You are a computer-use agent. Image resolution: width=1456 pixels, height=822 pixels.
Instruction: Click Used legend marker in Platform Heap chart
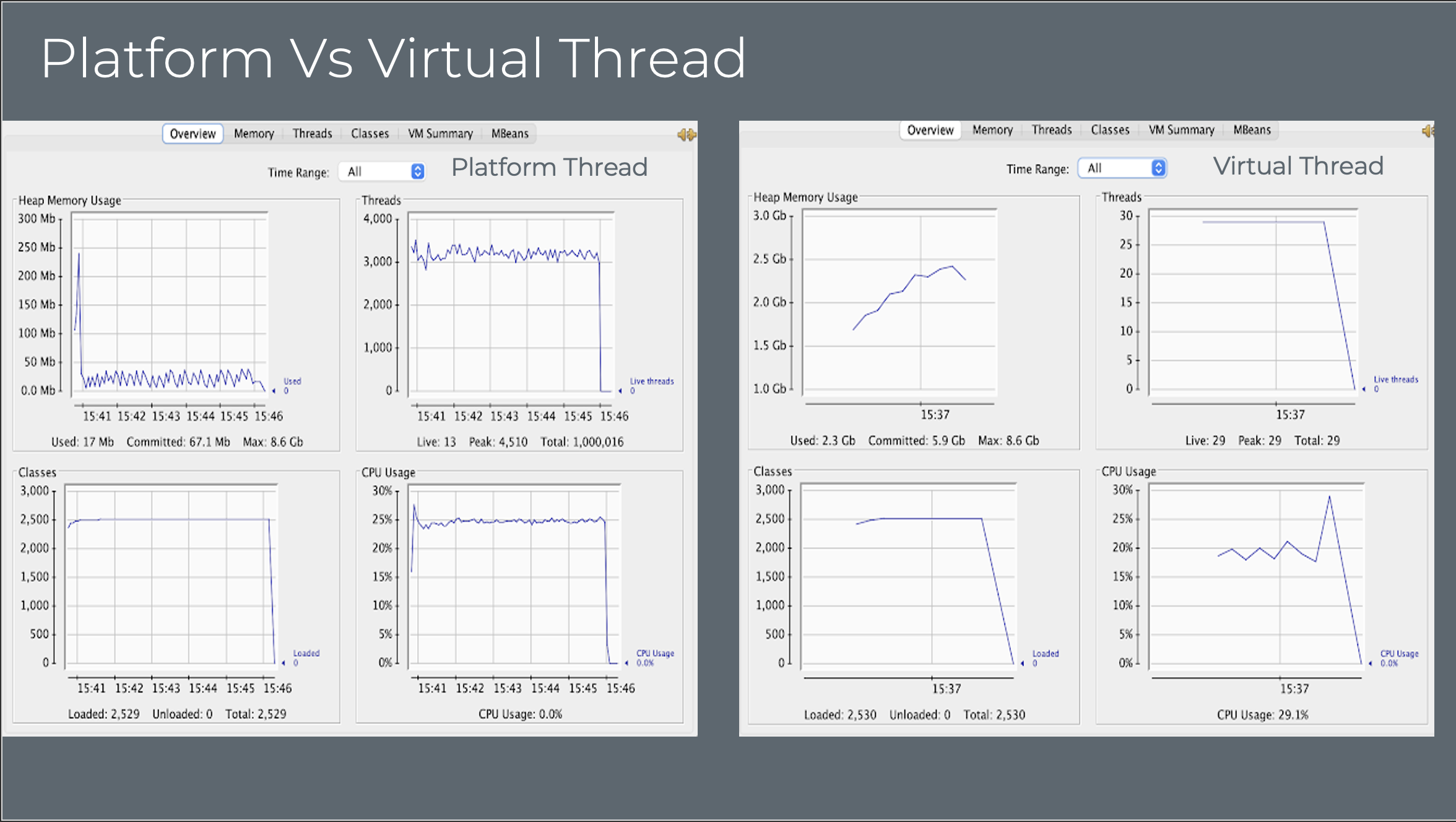[274, 391]
